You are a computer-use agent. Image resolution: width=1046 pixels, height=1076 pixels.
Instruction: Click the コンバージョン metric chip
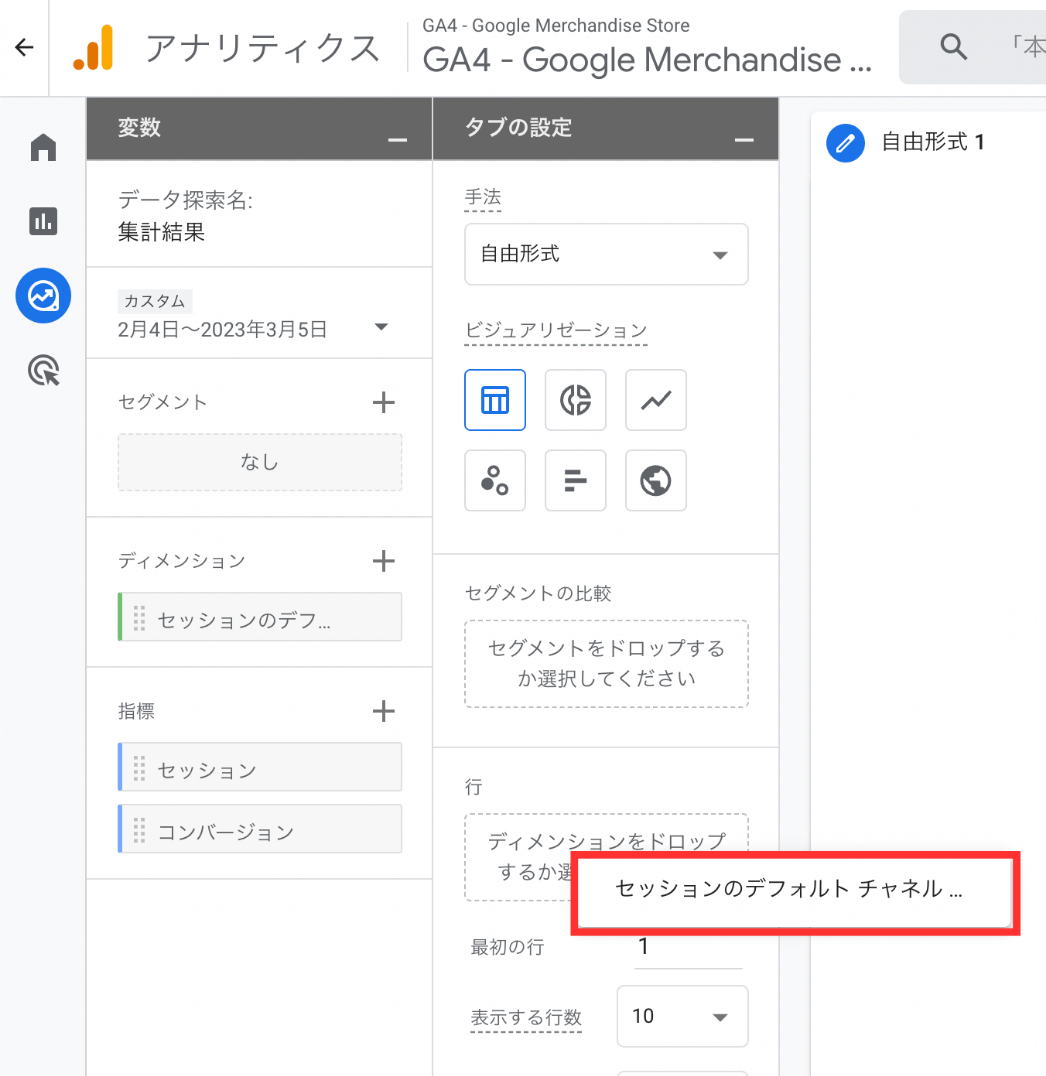[x=259, y=829]
